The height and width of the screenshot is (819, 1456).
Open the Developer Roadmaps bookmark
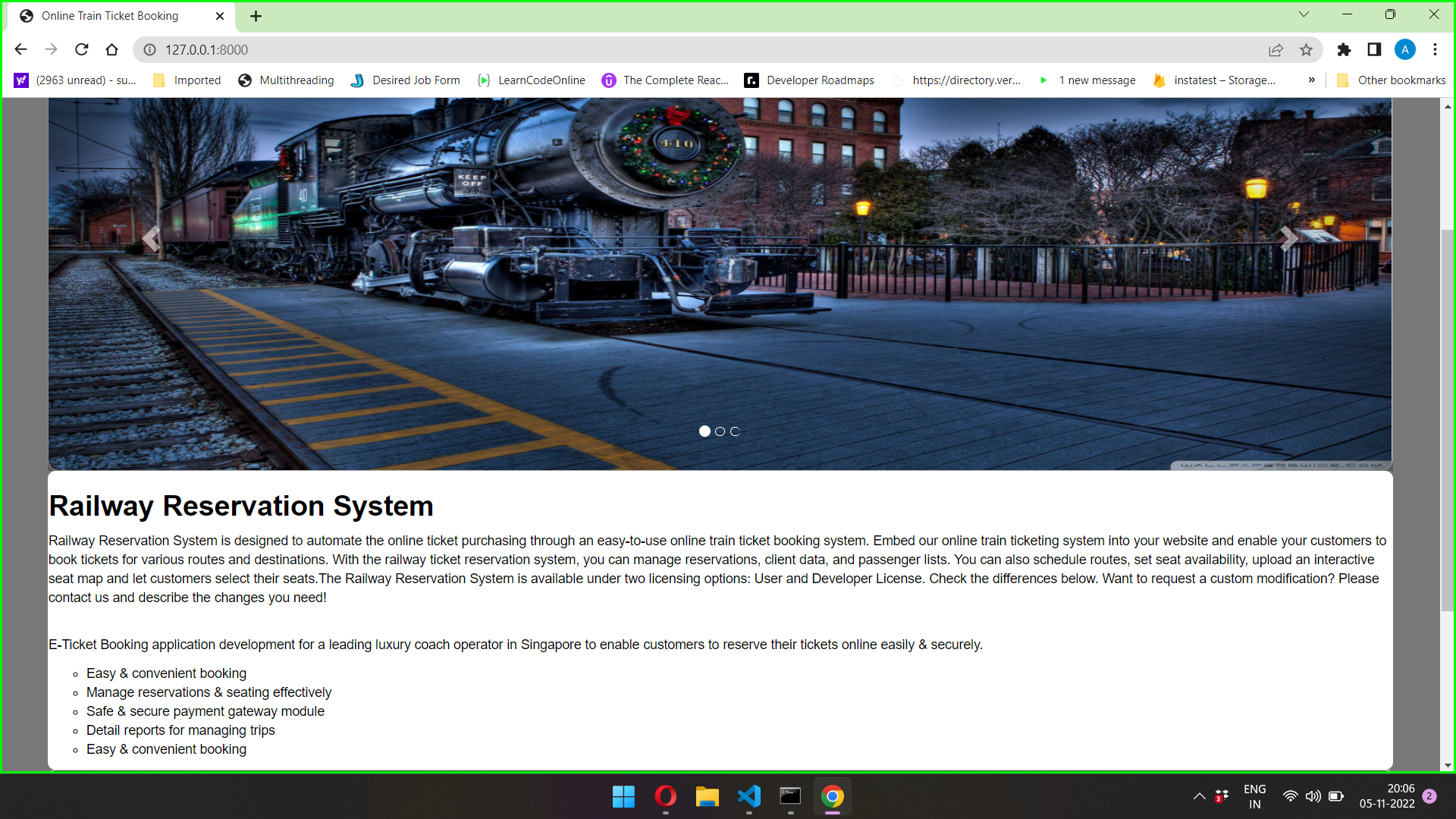[x=819, y=80]
